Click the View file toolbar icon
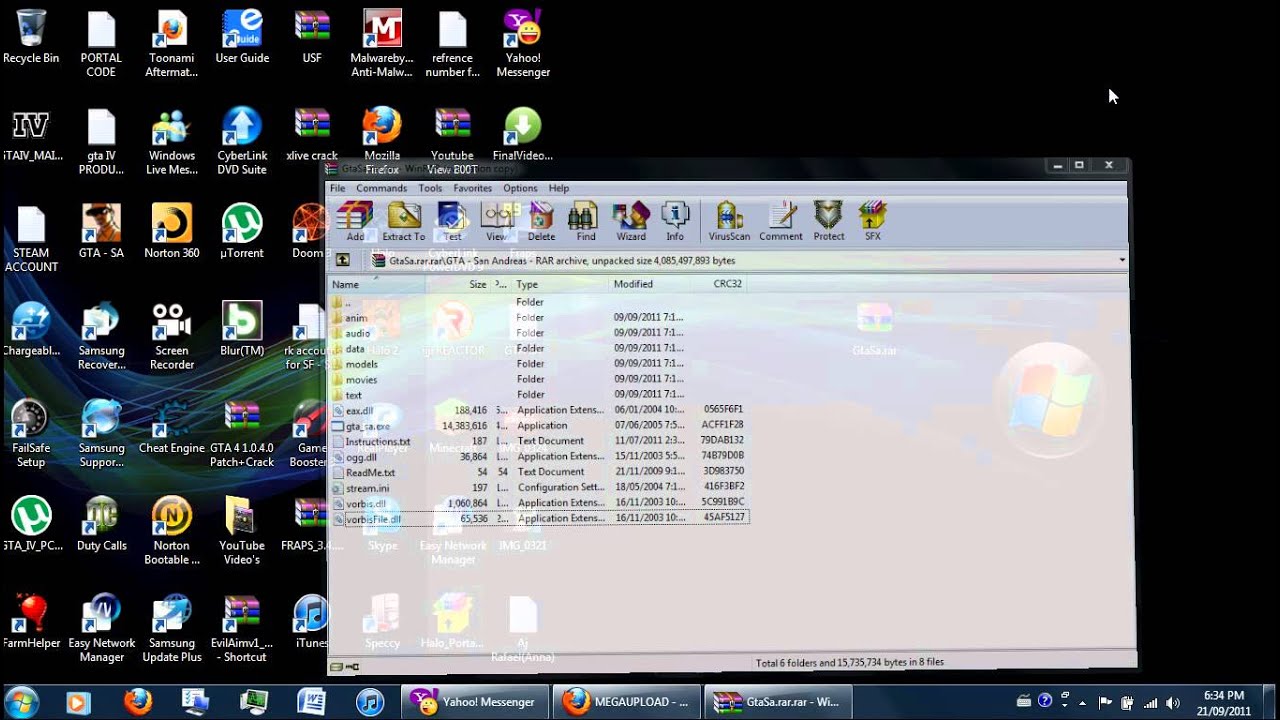This screenshot has width=1280, height=720. point(497,221)
